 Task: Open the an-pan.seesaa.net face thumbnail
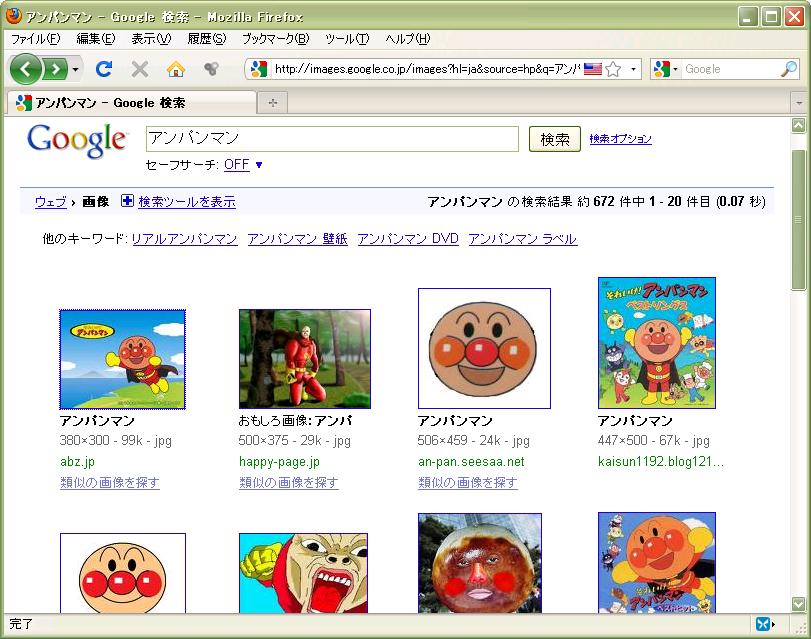(484, 348)
